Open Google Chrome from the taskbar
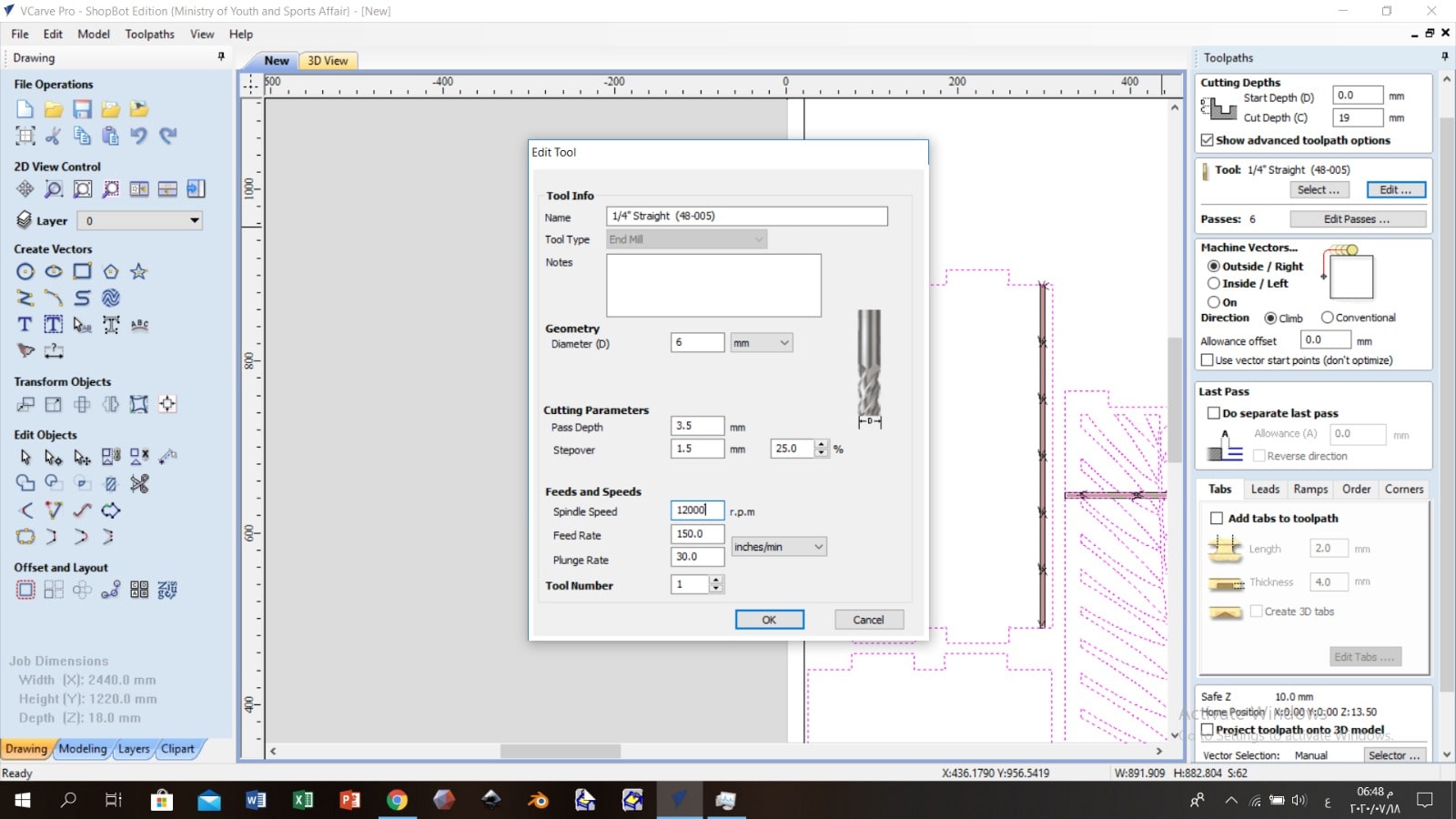Screen dimensions: 1456x819 pos(397,800)
